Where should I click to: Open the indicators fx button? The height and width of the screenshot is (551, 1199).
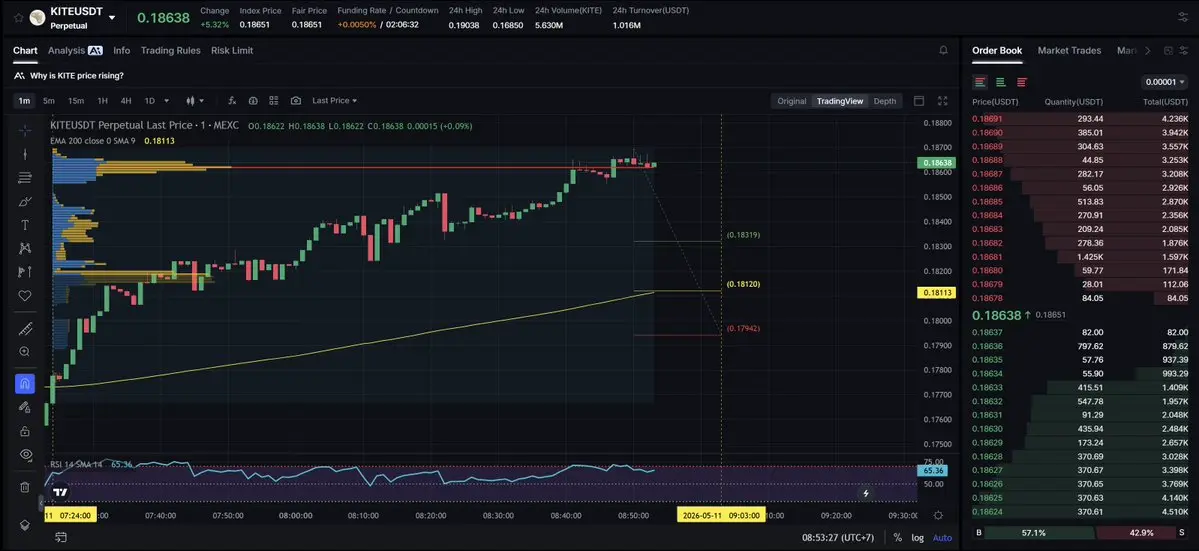[x=232, y=101]
